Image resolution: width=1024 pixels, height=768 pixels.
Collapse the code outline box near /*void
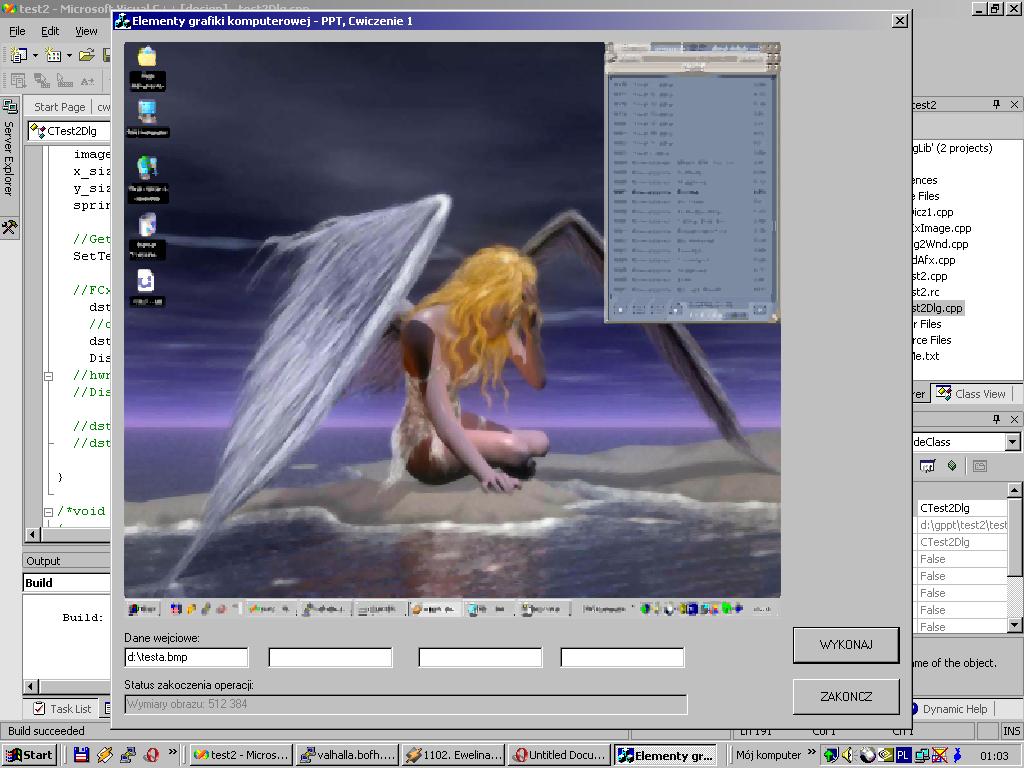point(47,512)
